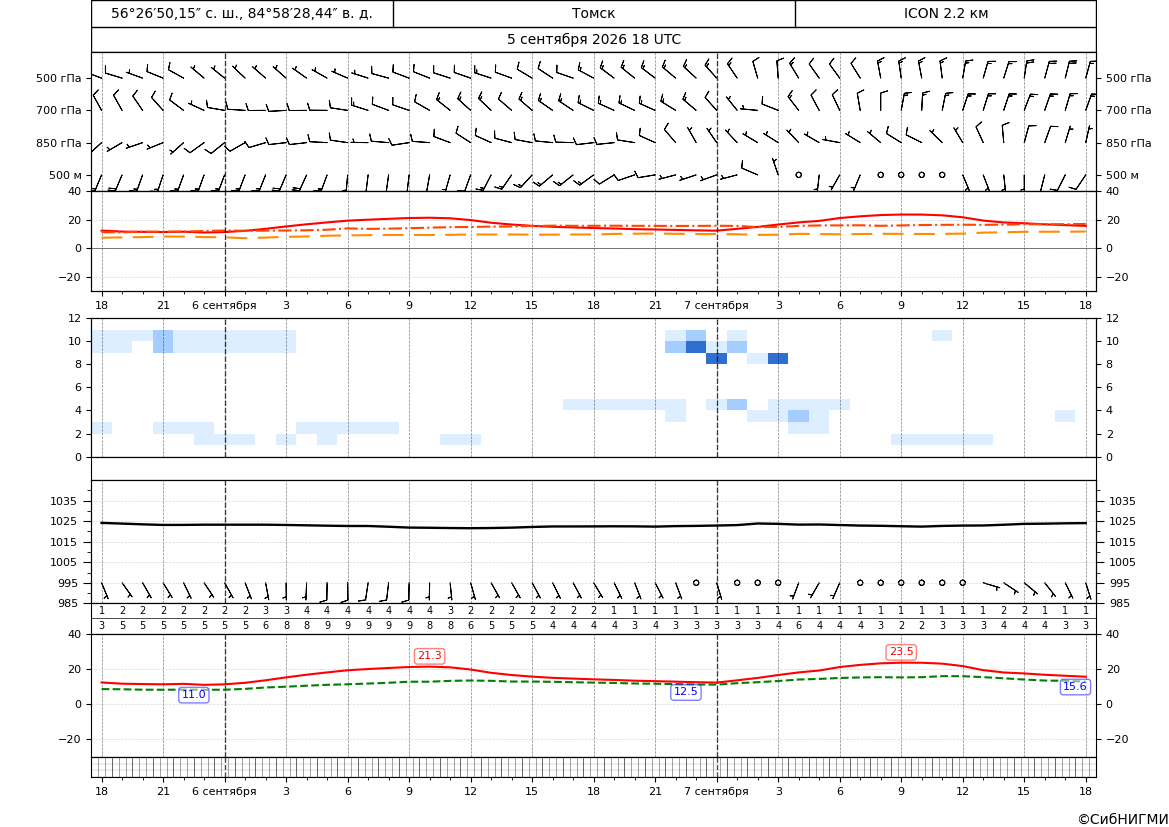Click the 21.3 maximum temperature label
This screenshot has width=1169, height=827.
[x=429, y=655]
